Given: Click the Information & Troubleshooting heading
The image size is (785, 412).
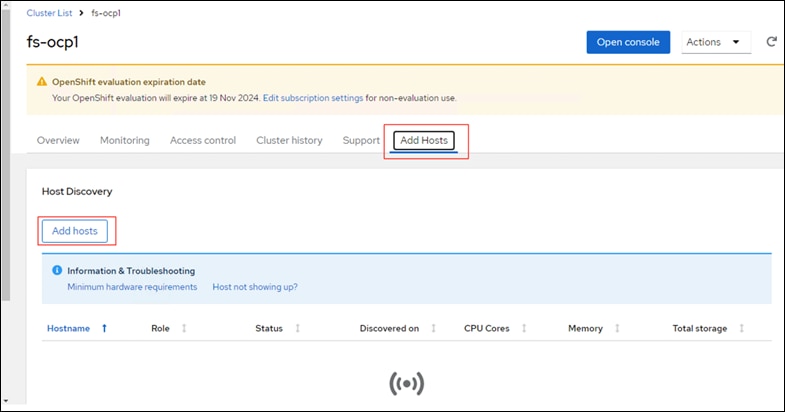Looking at the screenshot, I should pos(131,270).
